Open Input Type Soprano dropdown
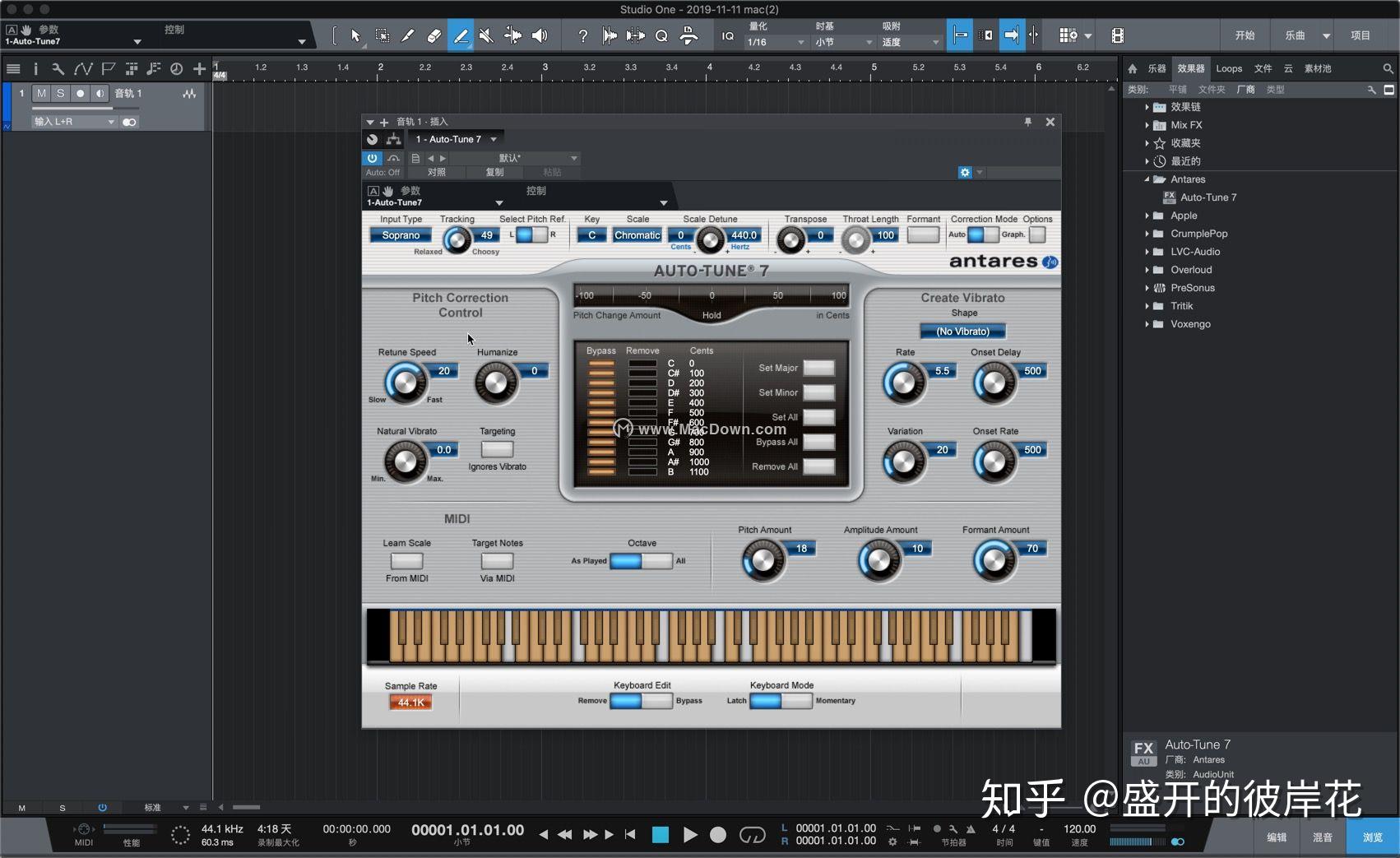1400x858 pixels. [401, 235]
